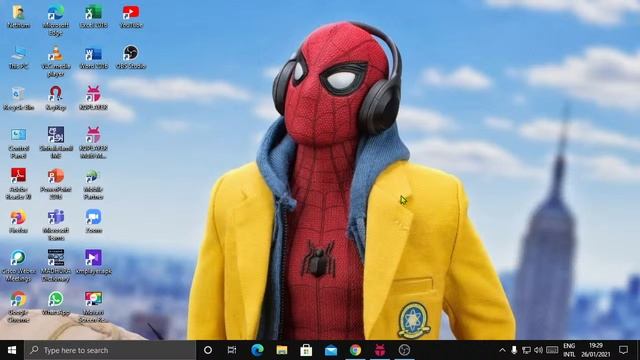640x360 pixels.
Task: Open the Windows Start menu
Action: tap(12, 350)
